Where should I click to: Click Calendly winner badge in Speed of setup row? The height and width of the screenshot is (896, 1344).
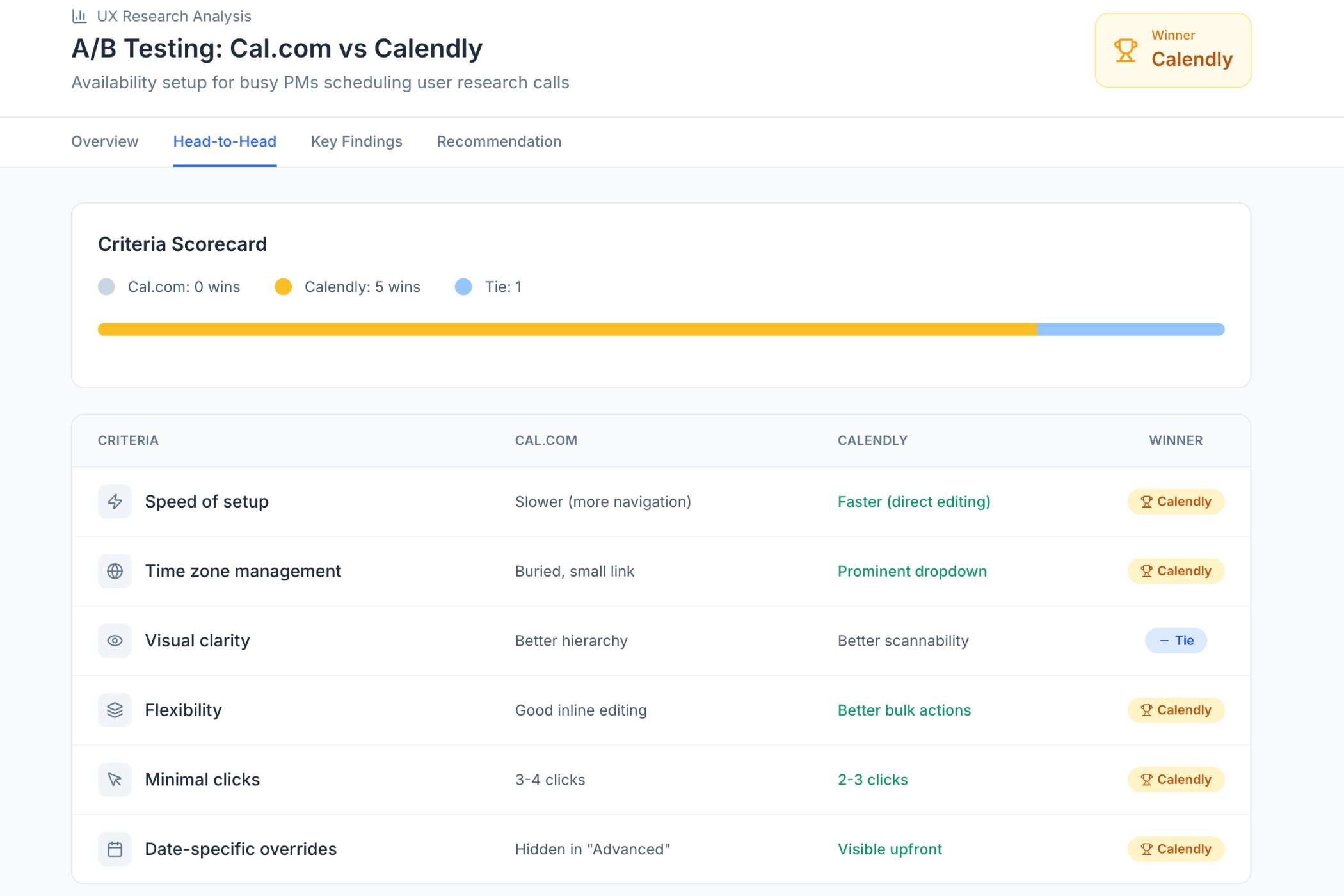(1176, 502)
